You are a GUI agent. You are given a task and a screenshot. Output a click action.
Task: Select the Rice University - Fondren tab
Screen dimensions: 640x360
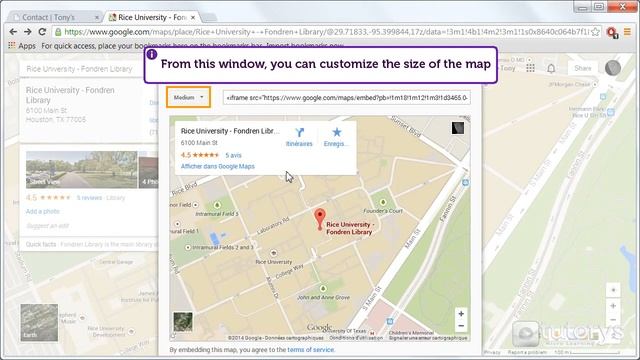[x=152, y=17]
